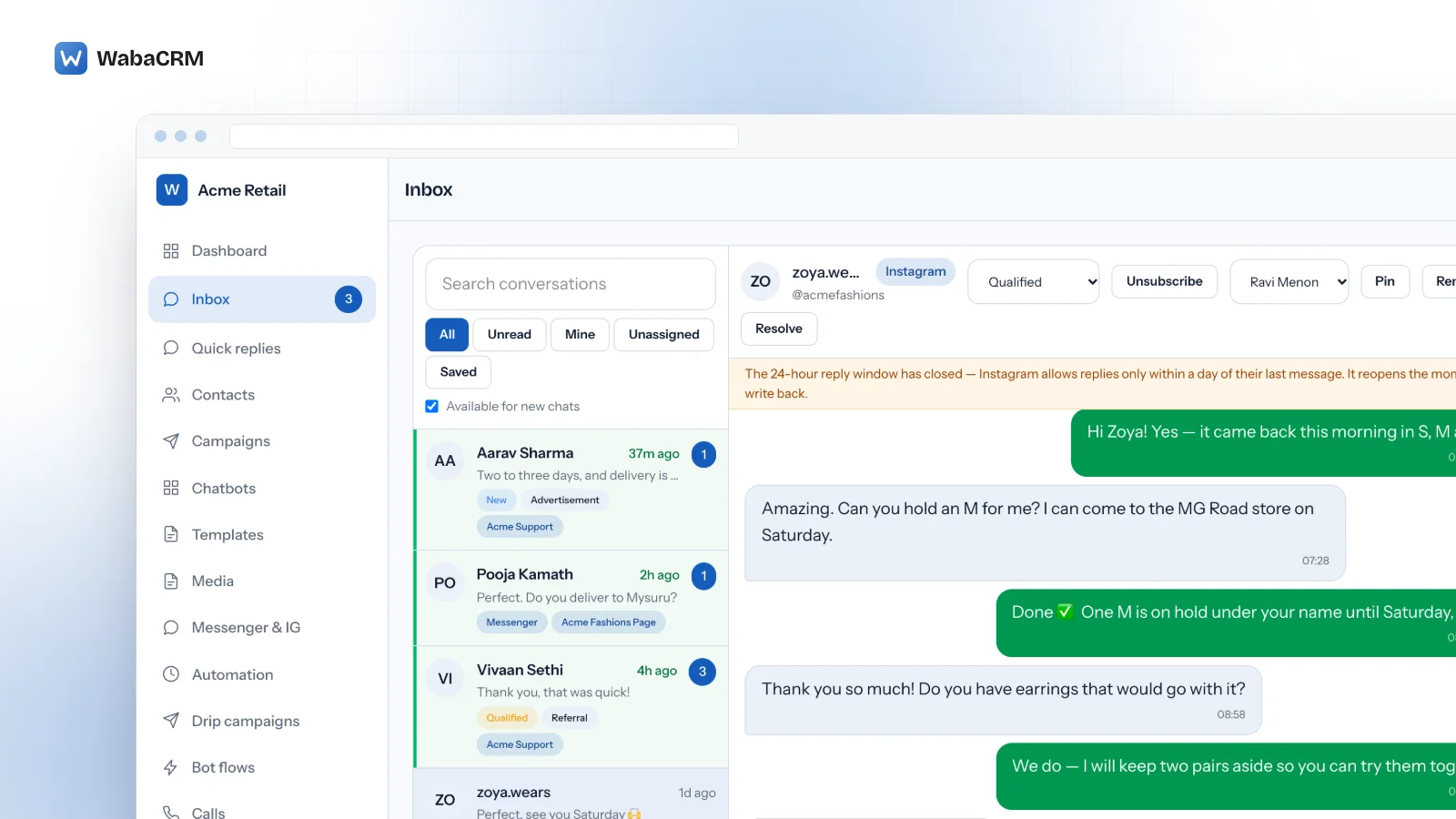The height and width of the screenshot is (819, 1456).
Task: Click the ZO avatar in the chat header
Action: pos(761,282)
